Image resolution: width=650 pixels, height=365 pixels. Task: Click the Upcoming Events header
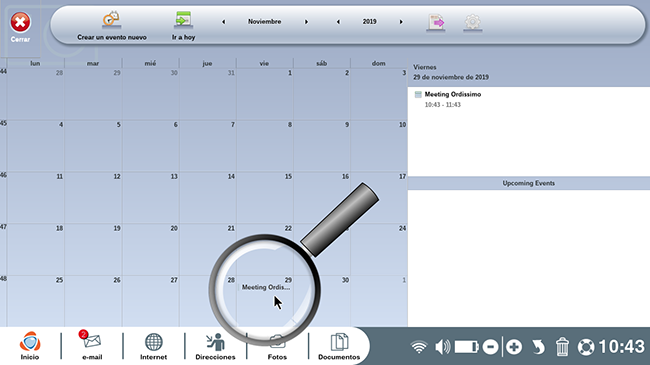tap(529, 183)
